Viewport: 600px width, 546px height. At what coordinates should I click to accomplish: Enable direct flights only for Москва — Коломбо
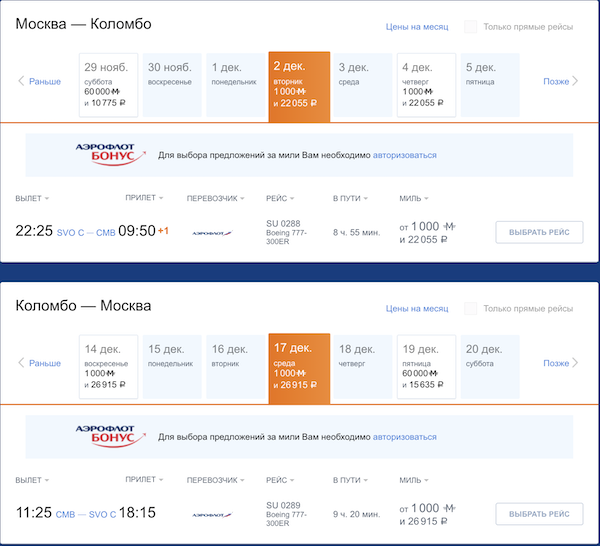470,27
